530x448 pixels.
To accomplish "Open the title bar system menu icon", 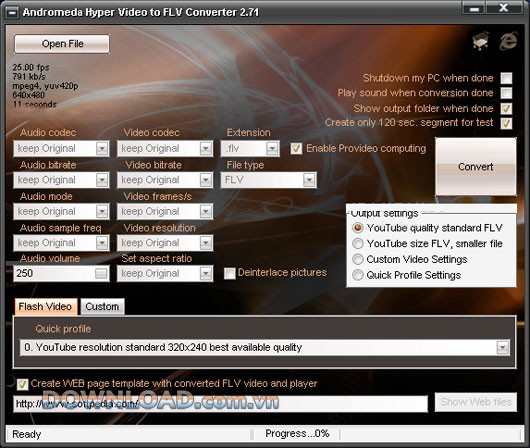I will (x=13, y=13).
